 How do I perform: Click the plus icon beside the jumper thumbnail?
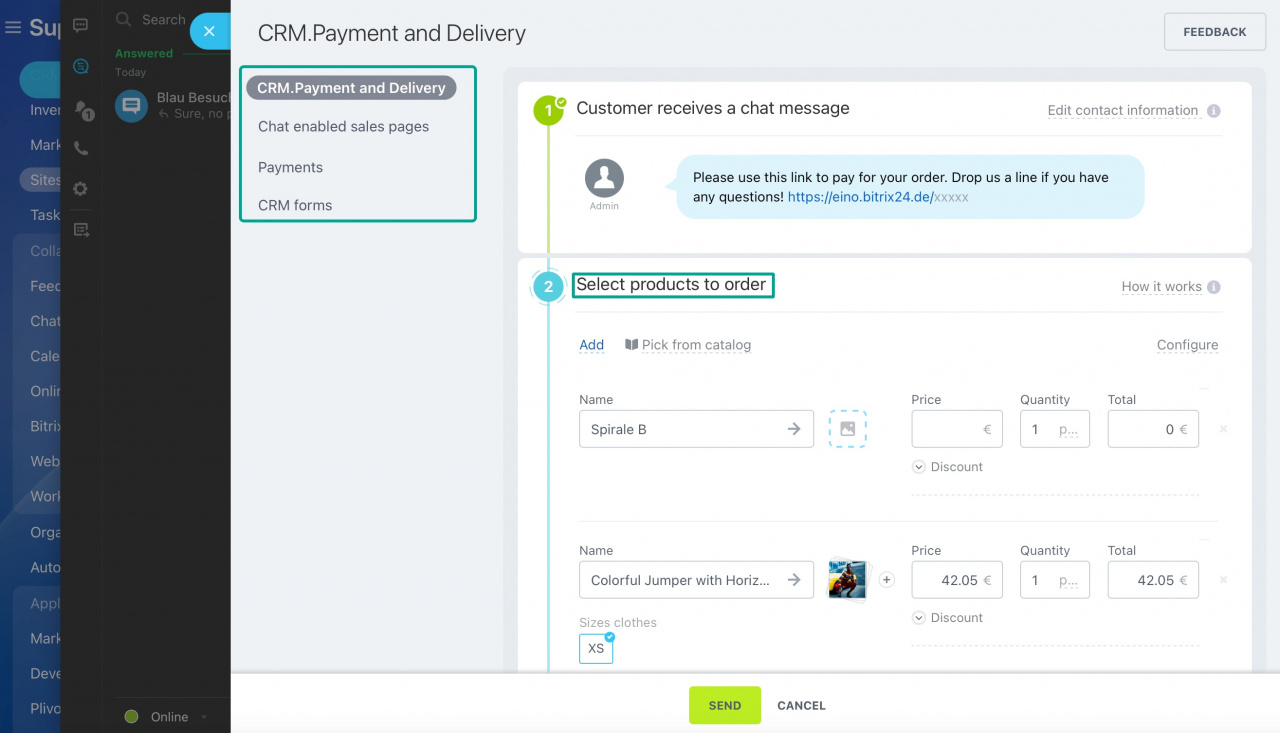886,579
